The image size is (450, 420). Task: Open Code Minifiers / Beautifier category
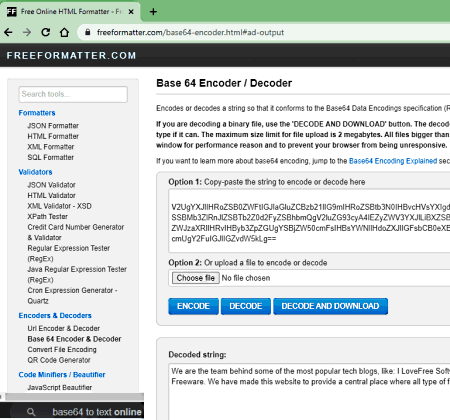point(62,375)
